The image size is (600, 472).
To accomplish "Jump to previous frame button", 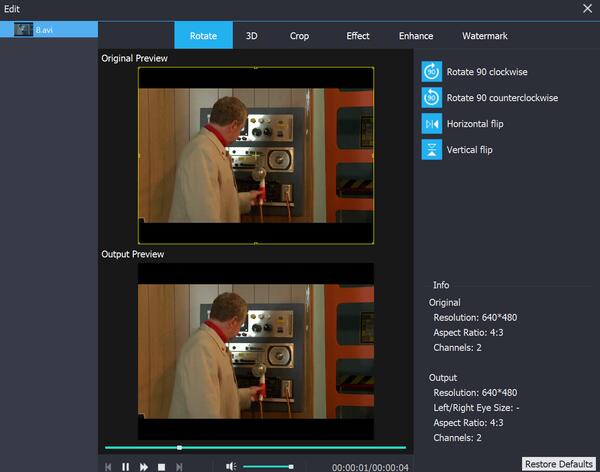I will [108, 466].
